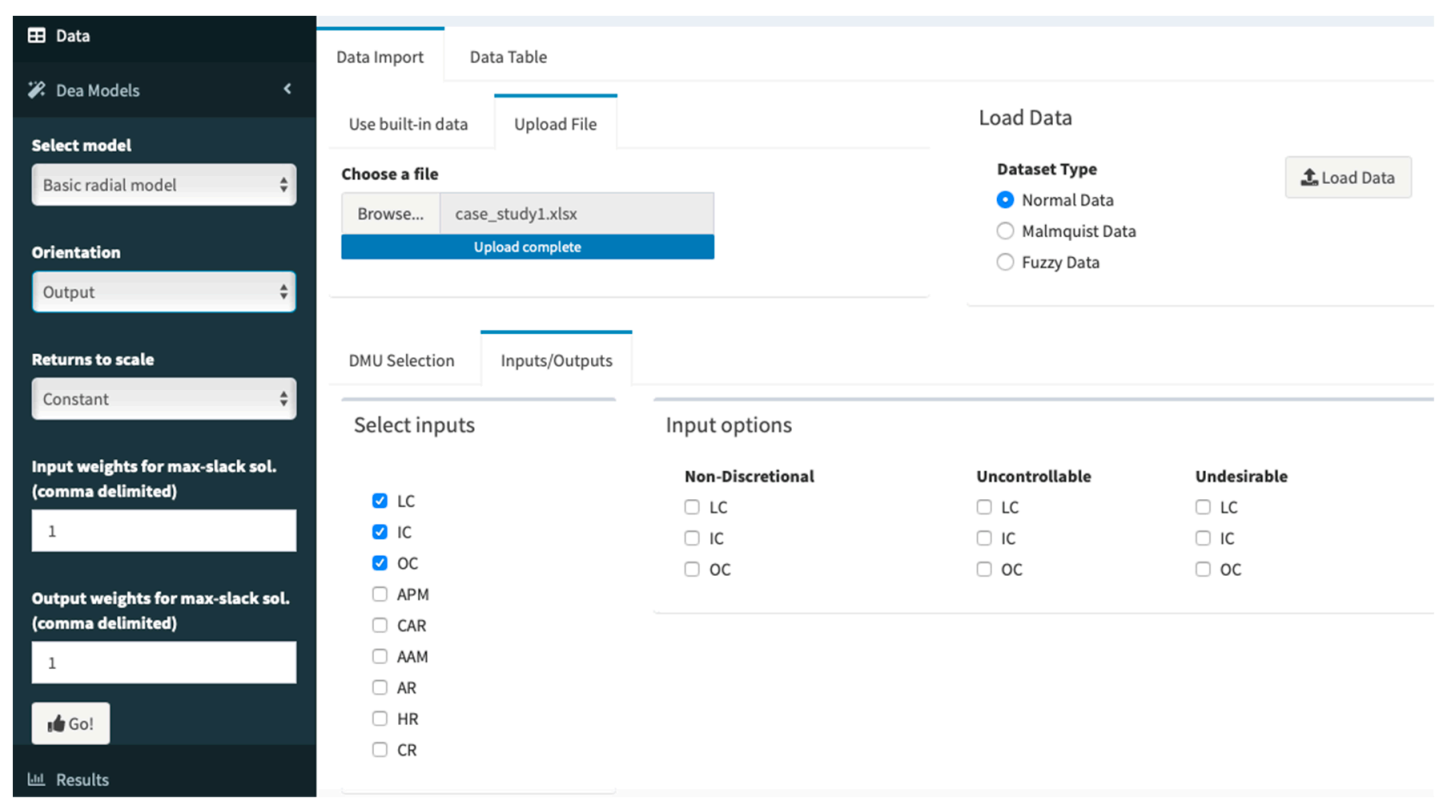The height and width of the screenshot is (811, 1452).
Task: Click the Dea Models magic wand icon
Action: 37,90
